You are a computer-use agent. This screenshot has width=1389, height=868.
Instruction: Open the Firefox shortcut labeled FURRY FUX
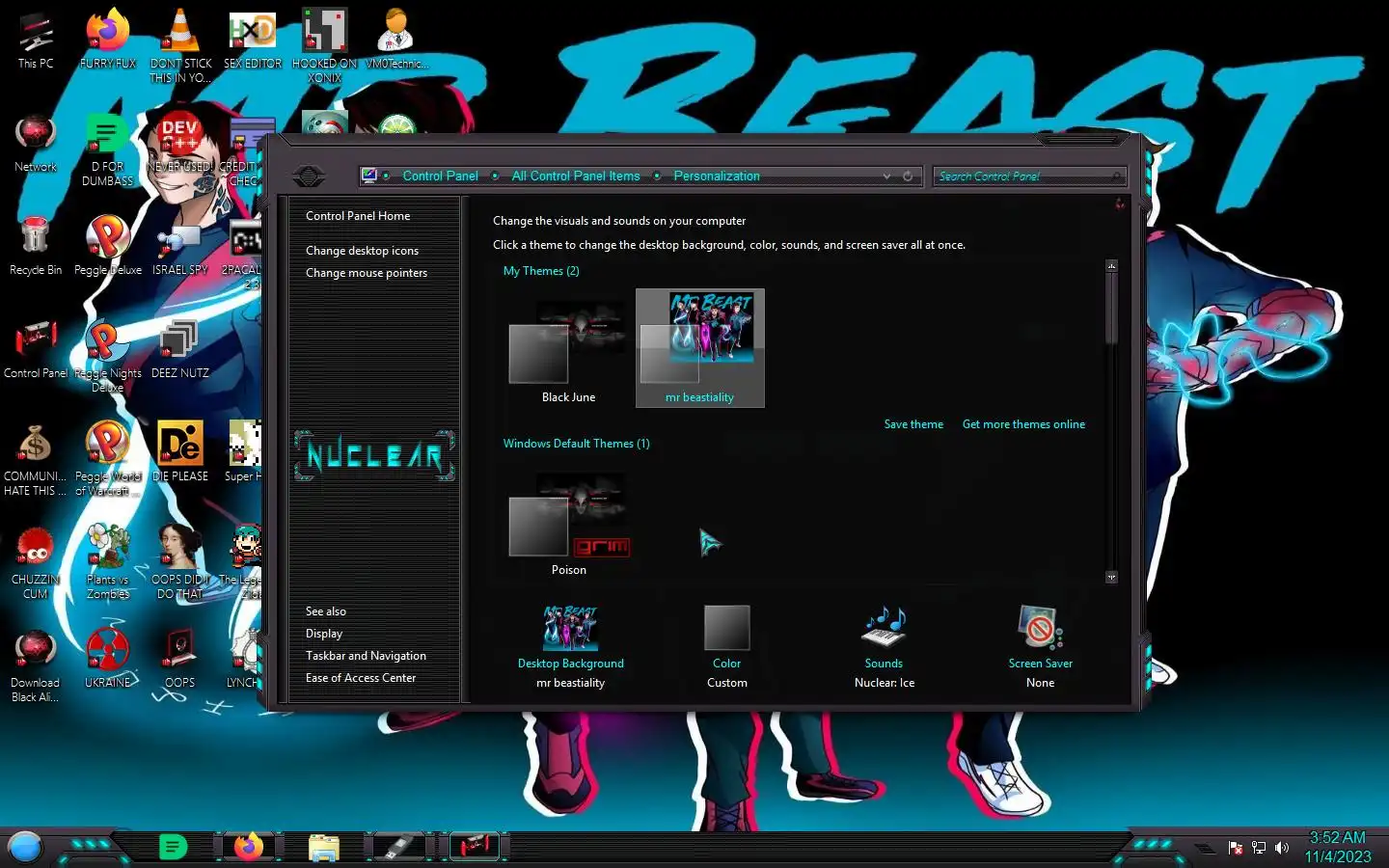tap(108, 40)
